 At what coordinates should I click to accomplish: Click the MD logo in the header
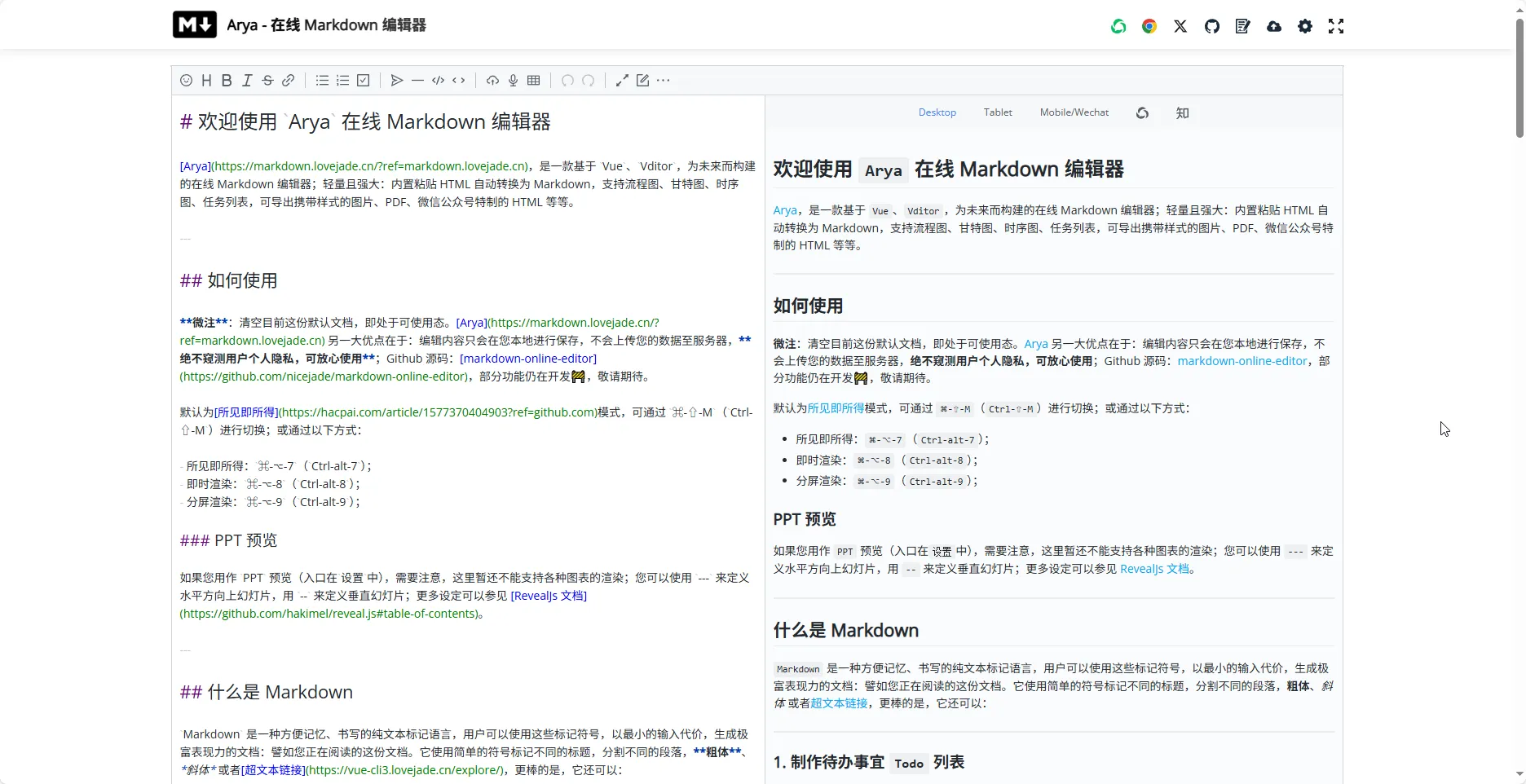[195, 24]
